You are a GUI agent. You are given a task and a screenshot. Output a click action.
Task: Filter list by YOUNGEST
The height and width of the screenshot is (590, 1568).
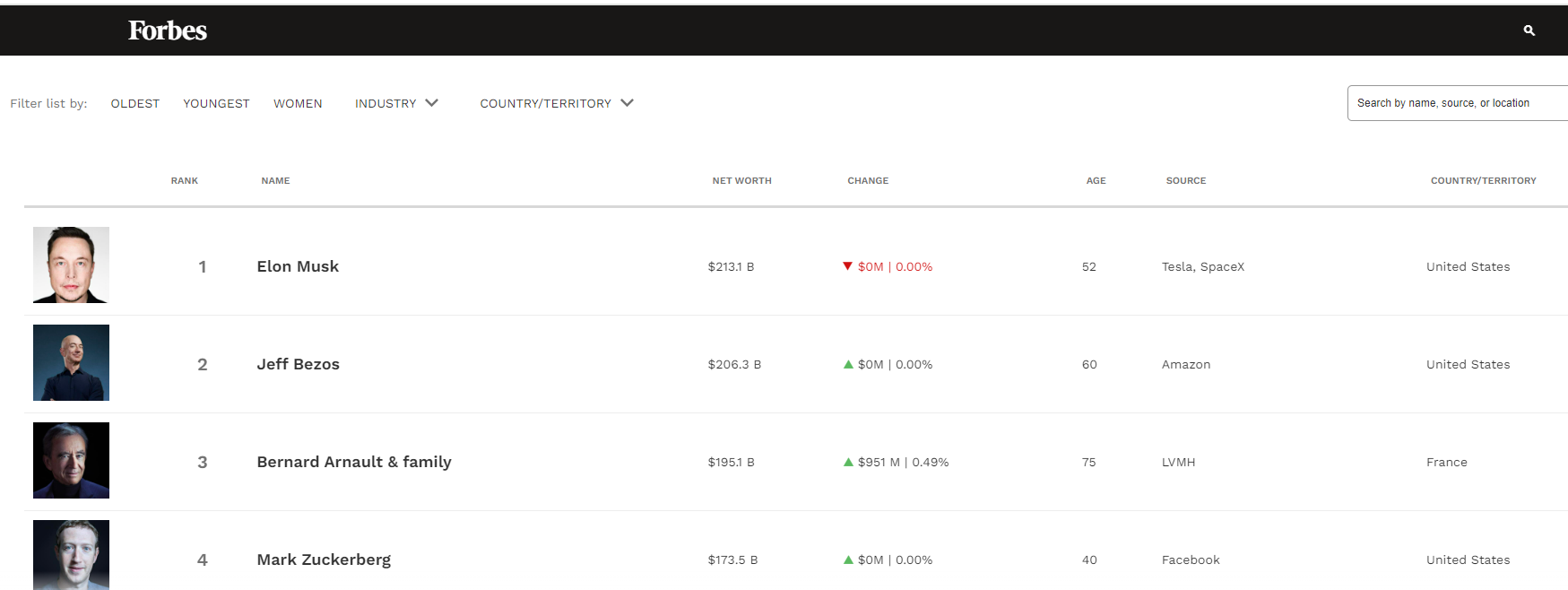pyautogui.click(x=216, y=103)
